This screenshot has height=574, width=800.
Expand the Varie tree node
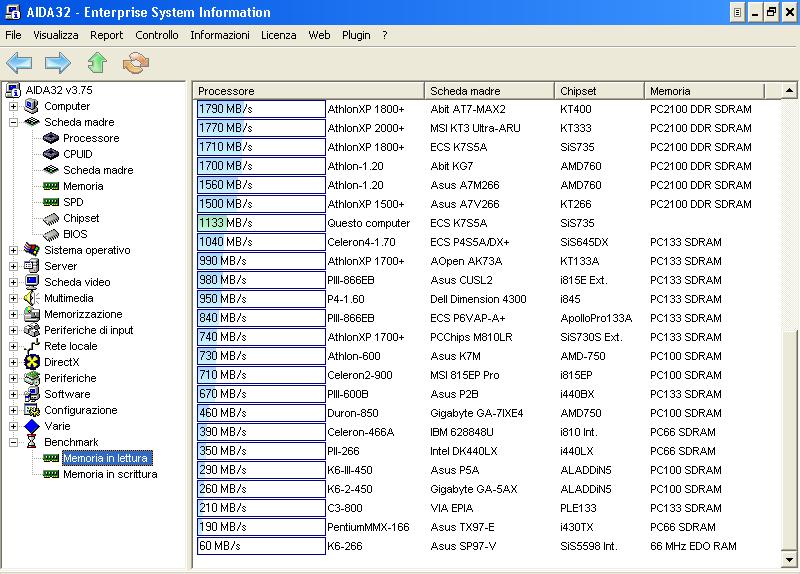click(13, 426)
